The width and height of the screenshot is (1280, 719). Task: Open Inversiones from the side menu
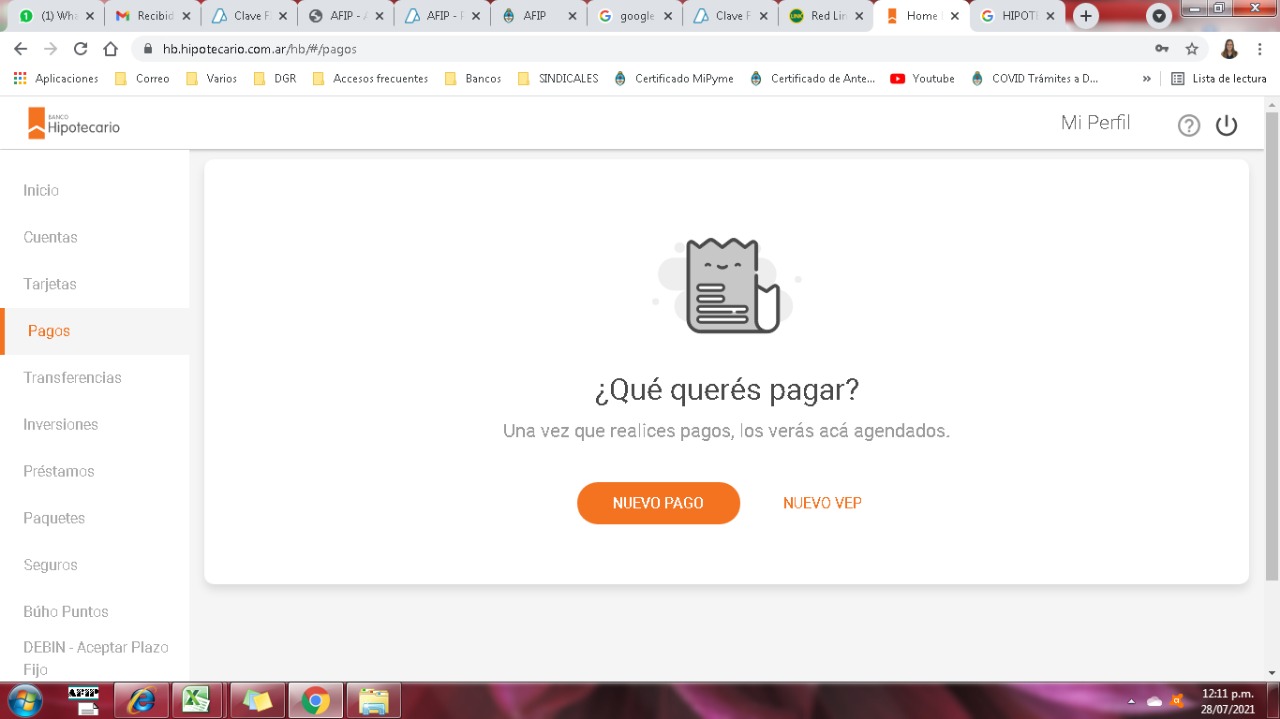[61, 425]
